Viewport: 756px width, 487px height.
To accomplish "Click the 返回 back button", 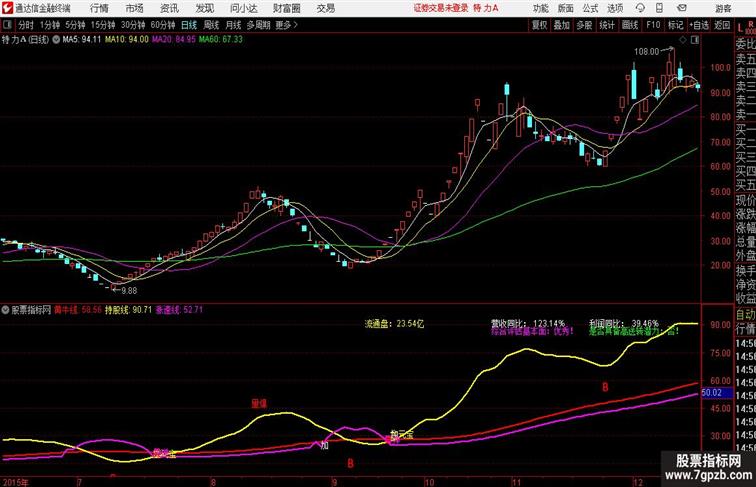I will click(x=722, y=25).
